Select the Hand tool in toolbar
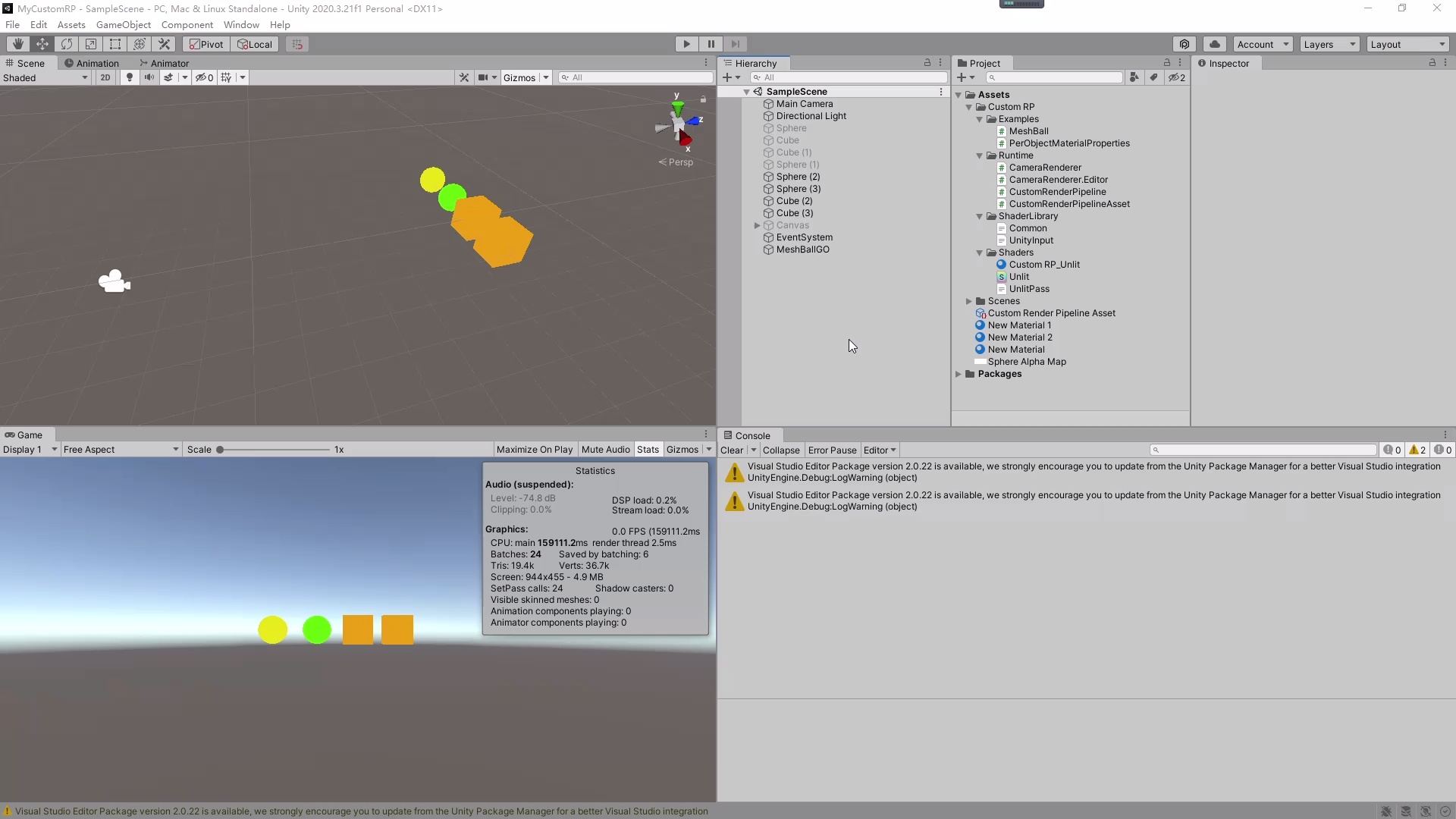The height and width of the screenshot is (819, 1456). 18,44
